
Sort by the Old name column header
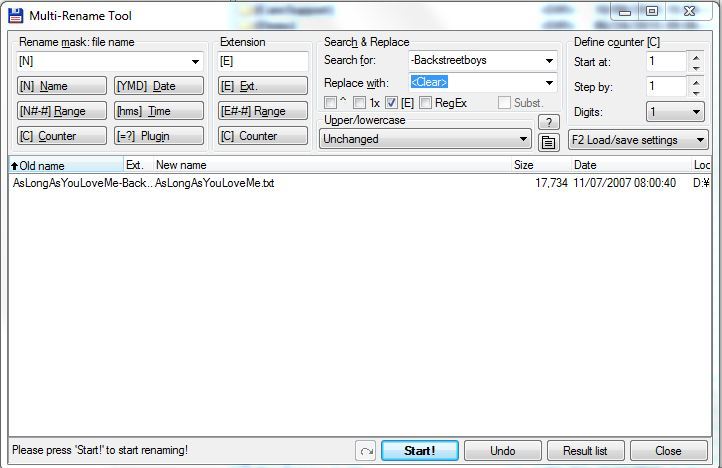pyautogui.click(x=65, y=164)
